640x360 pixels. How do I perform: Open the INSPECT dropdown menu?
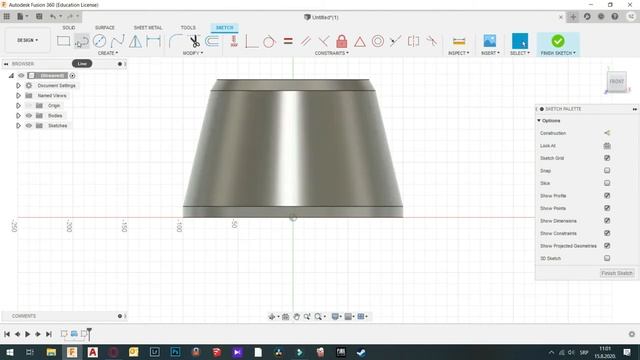pos(459,53)
